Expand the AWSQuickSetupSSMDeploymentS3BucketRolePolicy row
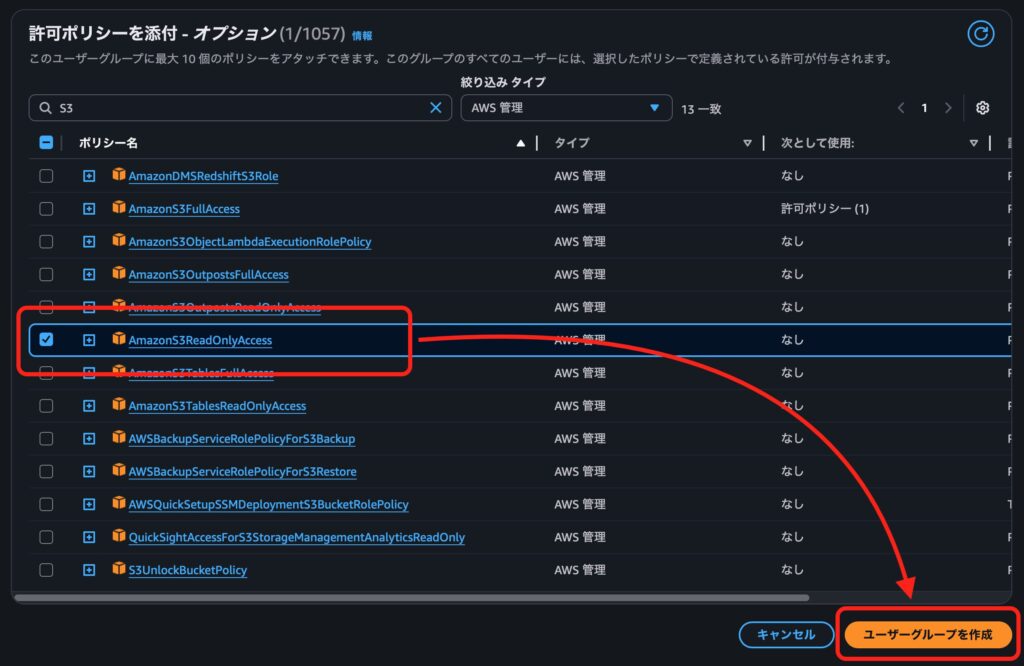The image size is (1024, 666). tap(89, 504)
